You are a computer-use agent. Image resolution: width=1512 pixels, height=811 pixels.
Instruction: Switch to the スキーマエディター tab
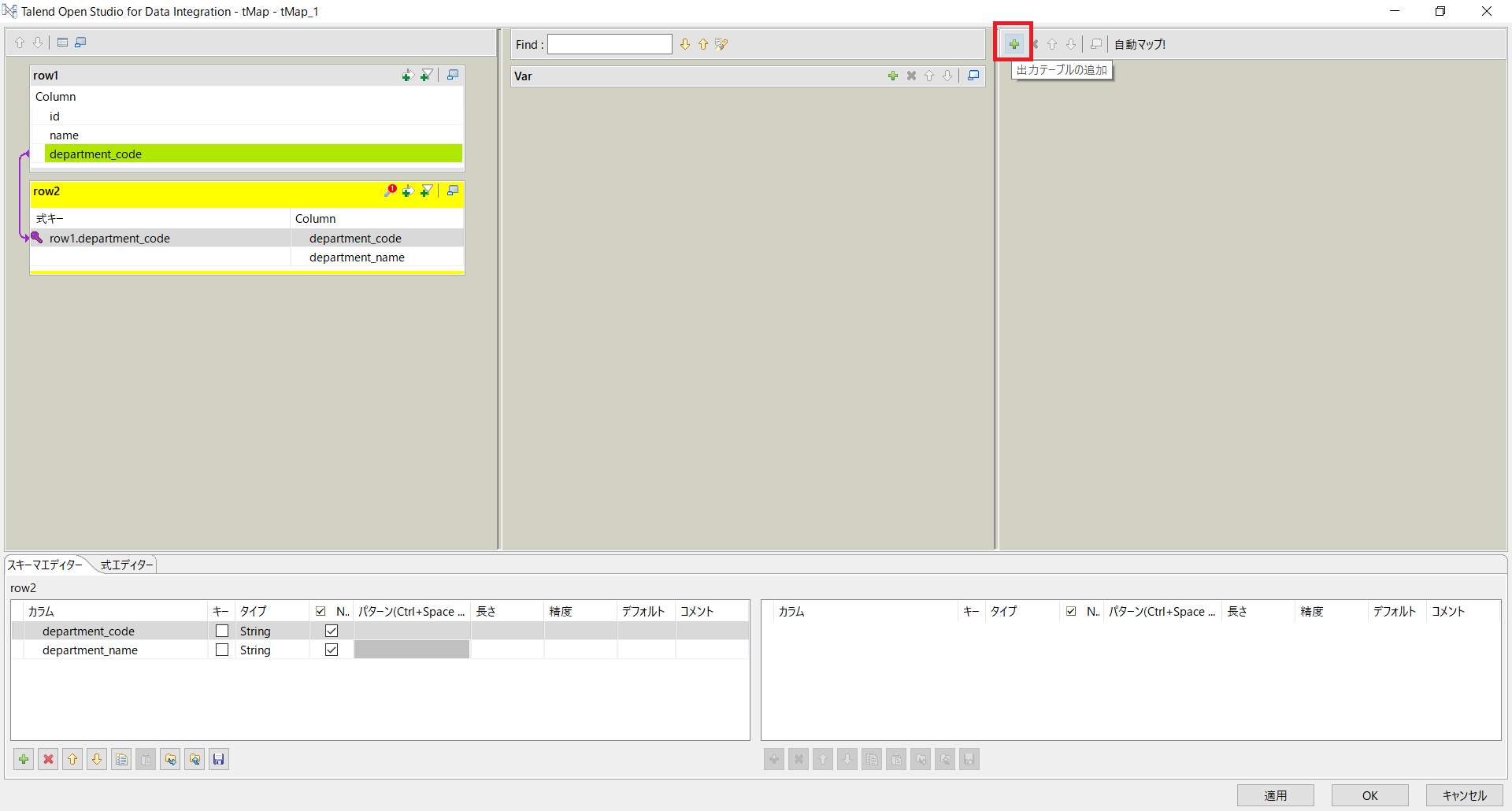pyautogui.click(x=45, y=565)
